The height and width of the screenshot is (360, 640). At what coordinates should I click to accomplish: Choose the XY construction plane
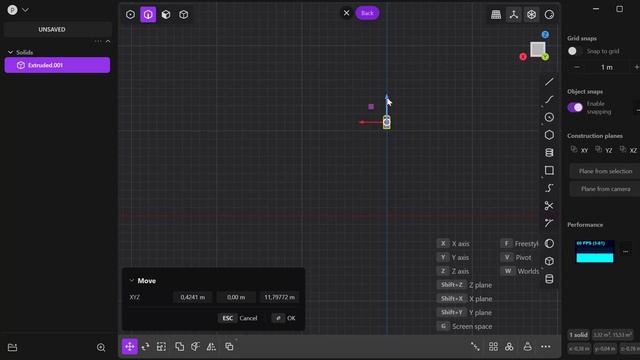click(580, 150)
